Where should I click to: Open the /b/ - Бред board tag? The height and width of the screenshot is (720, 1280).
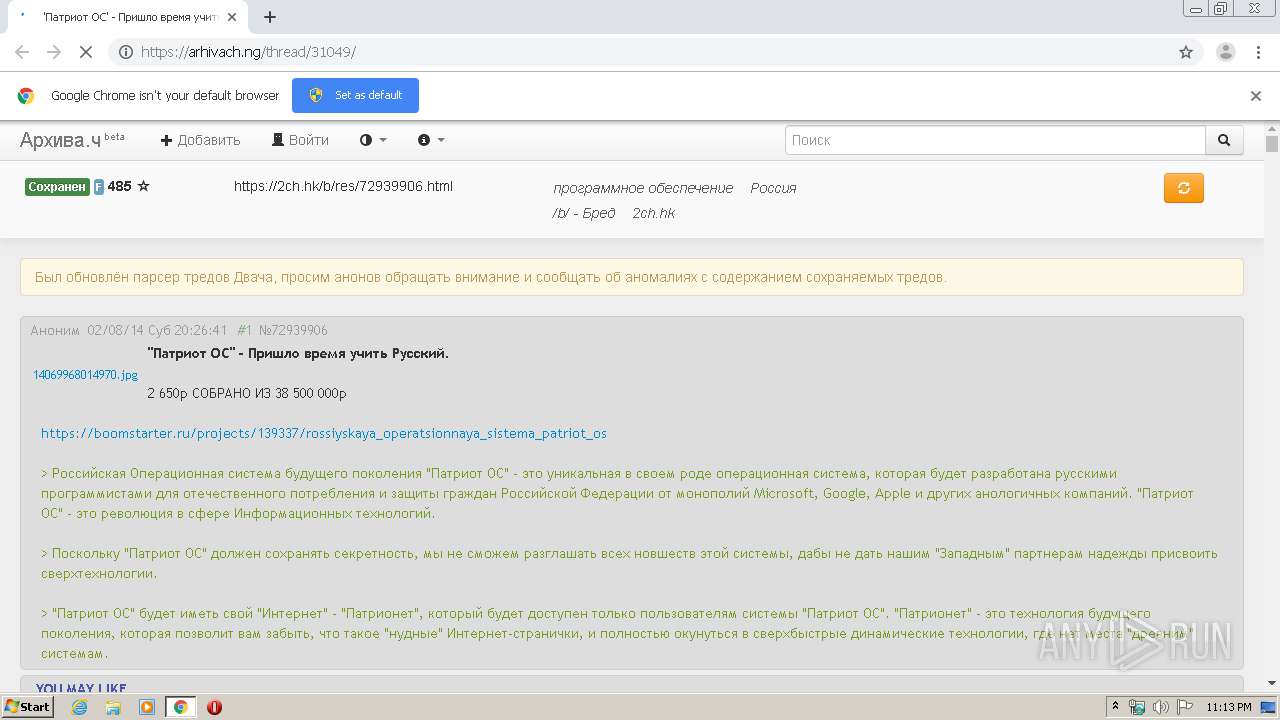pos(584,213)
